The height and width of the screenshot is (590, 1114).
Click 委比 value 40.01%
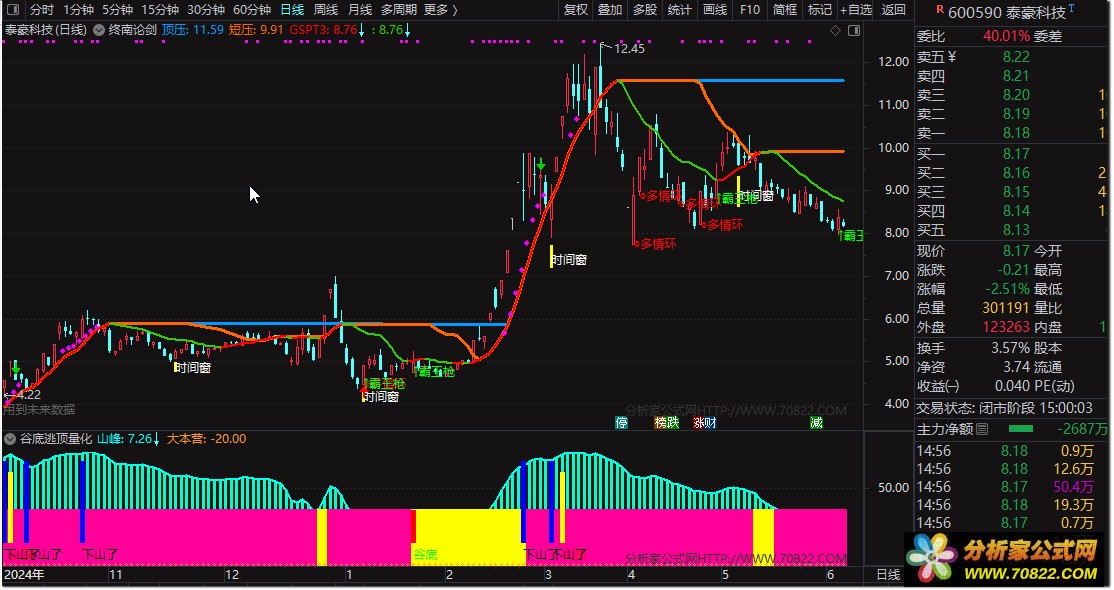click(x=1006, y=36)
